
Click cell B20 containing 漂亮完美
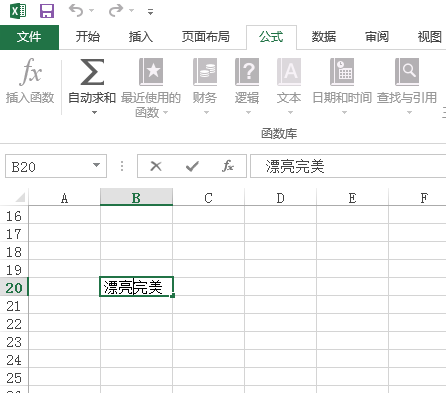[136, 287]
